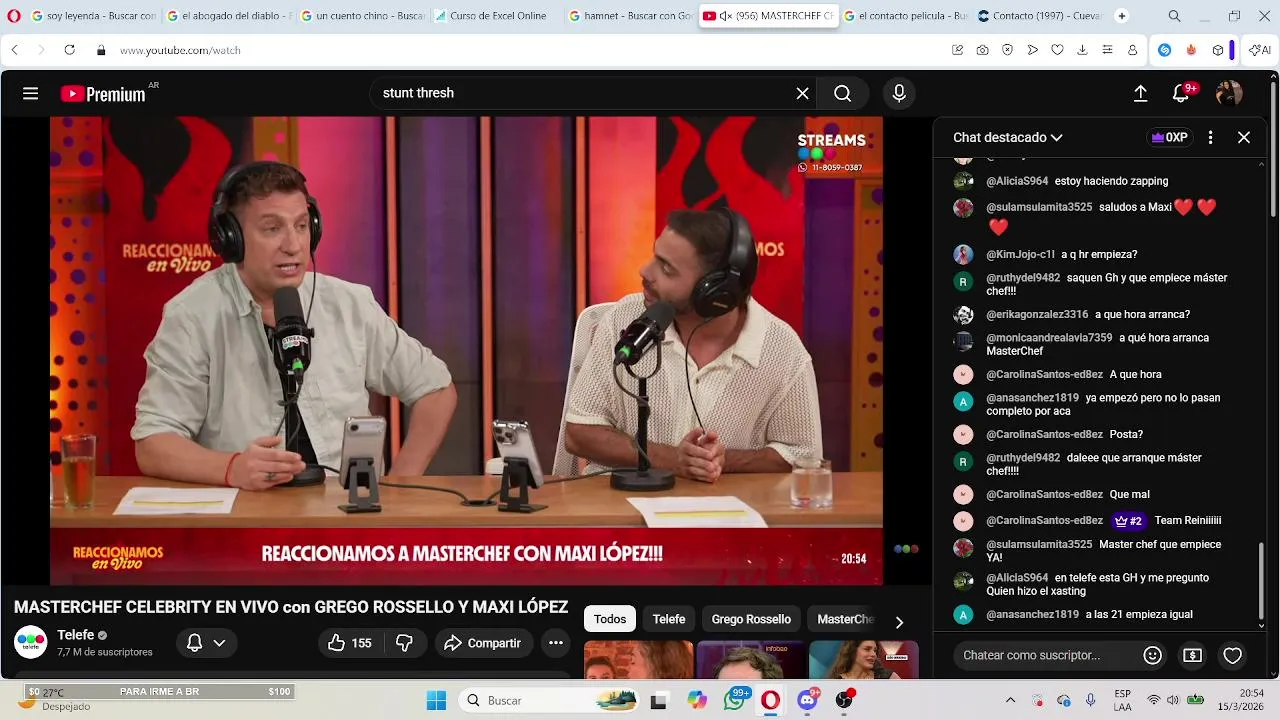Open the YouTube notifications bell
The height and width of the screenshot is (720, 1280).
[1181, 93]
